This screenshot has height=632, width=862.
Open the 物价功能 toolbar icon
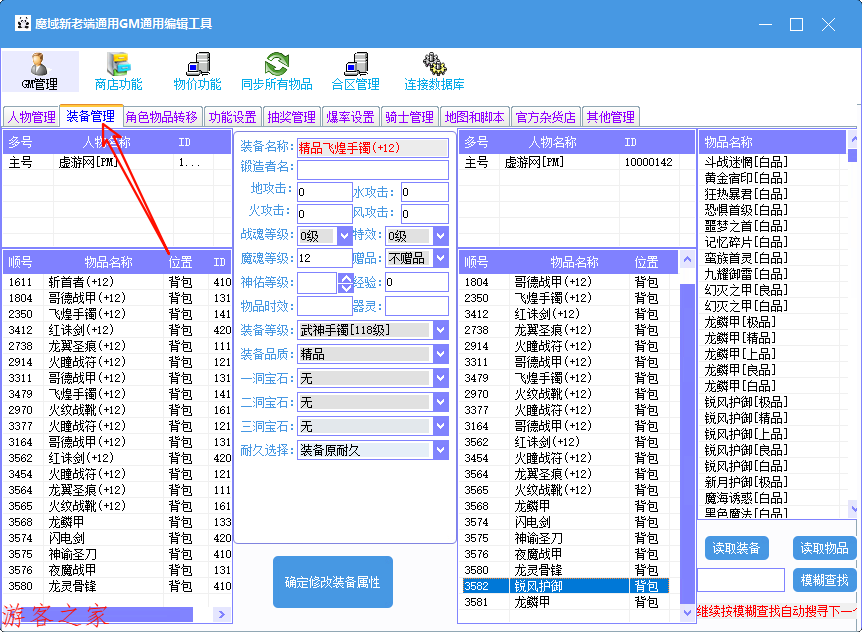pyautogui.click(x=197, y=71)
